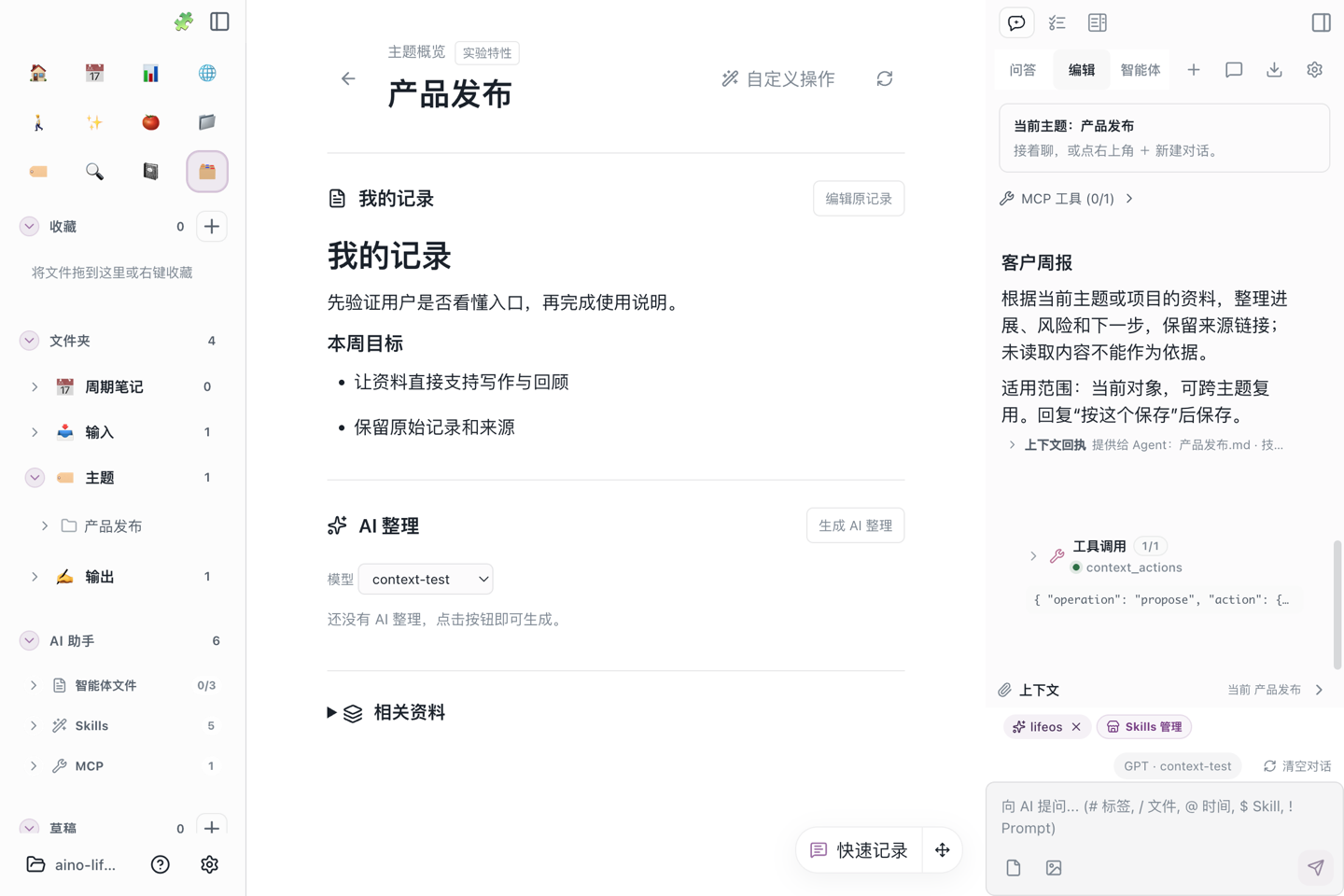Open 自定义操作
Screen dimensions: 1344x896
point(778,79)
